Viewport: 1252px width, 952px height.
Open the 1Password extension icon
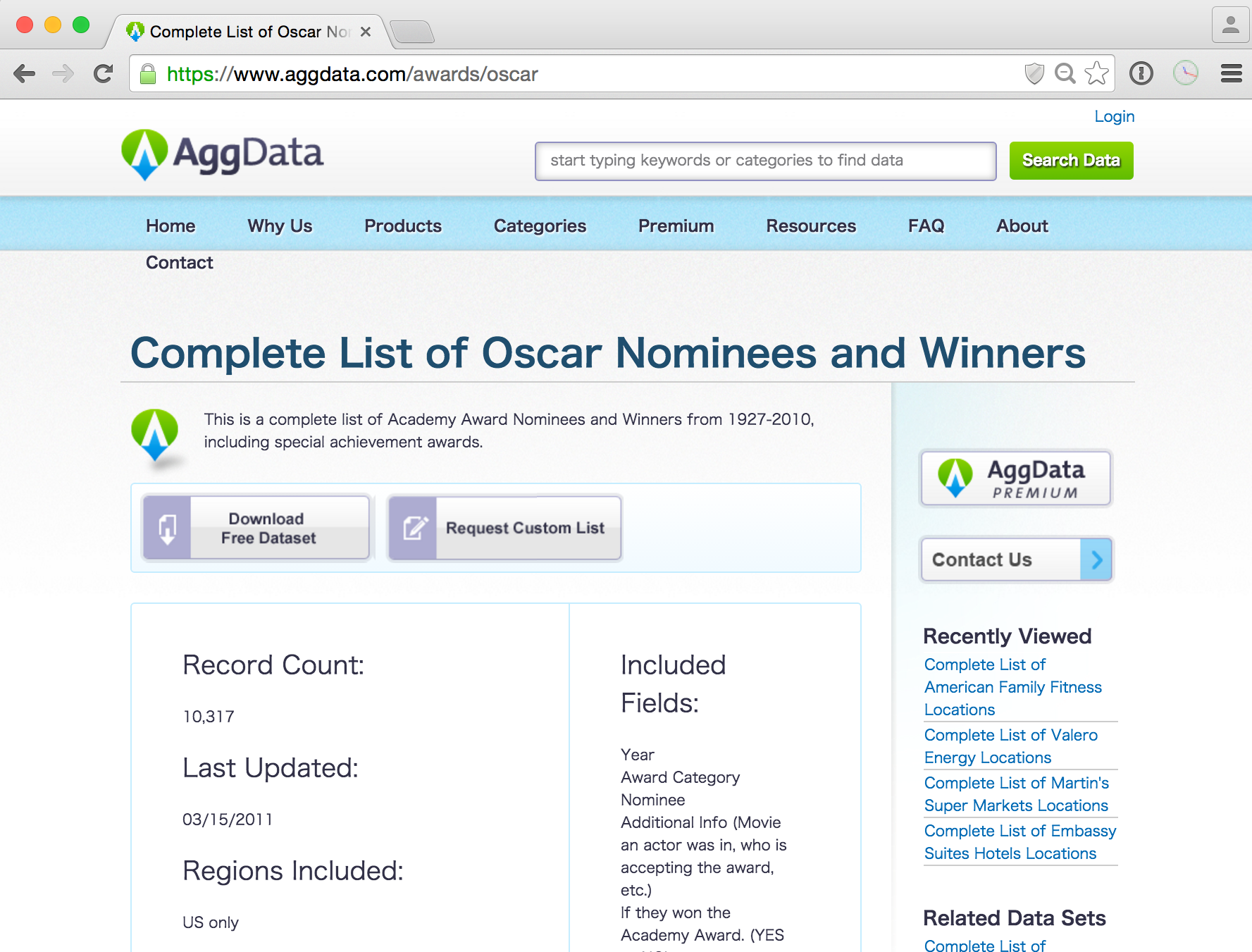(x=1141, y=73)
